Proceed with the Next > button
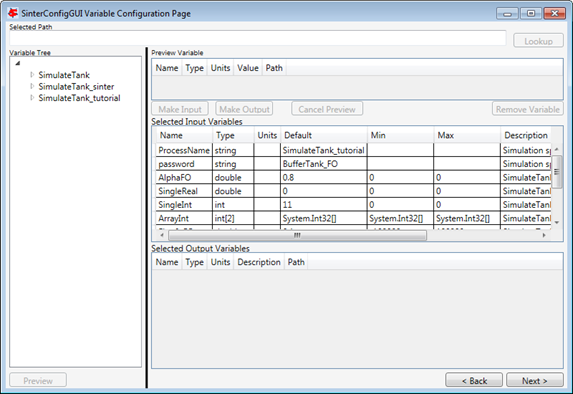 pos(535,380)
